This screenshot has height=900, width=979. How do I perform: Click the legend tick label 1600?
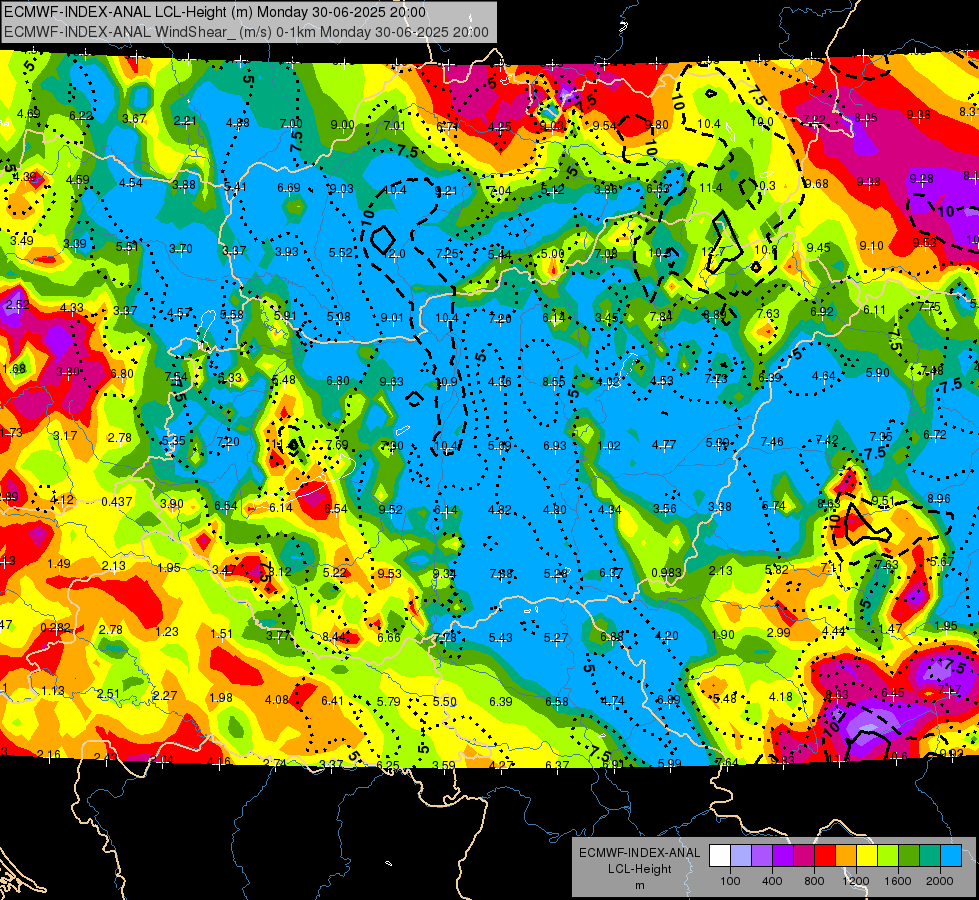tap(898, 881)
